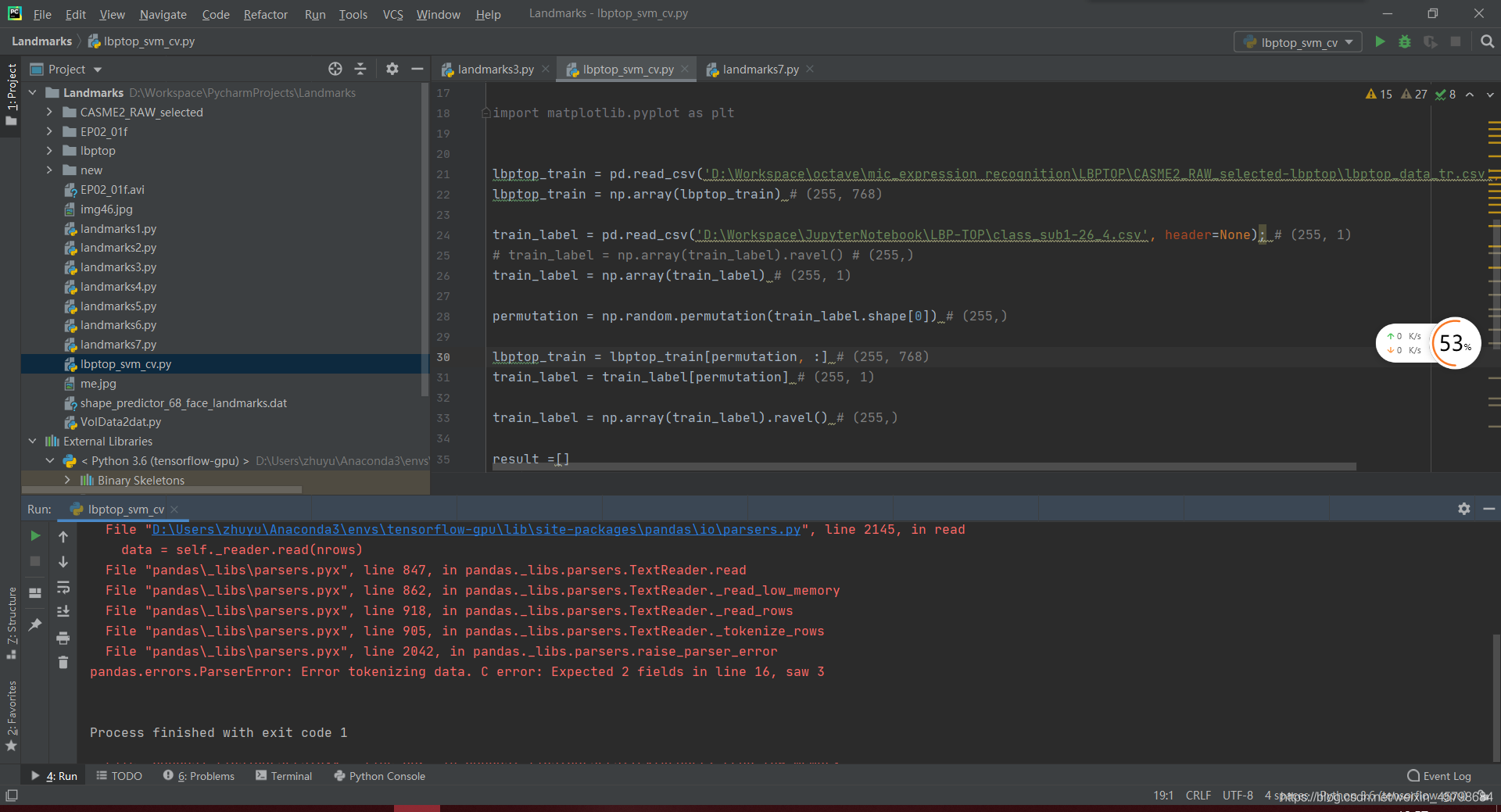
Task: Toggle soft-wrap in Run console
Action: 63,587
